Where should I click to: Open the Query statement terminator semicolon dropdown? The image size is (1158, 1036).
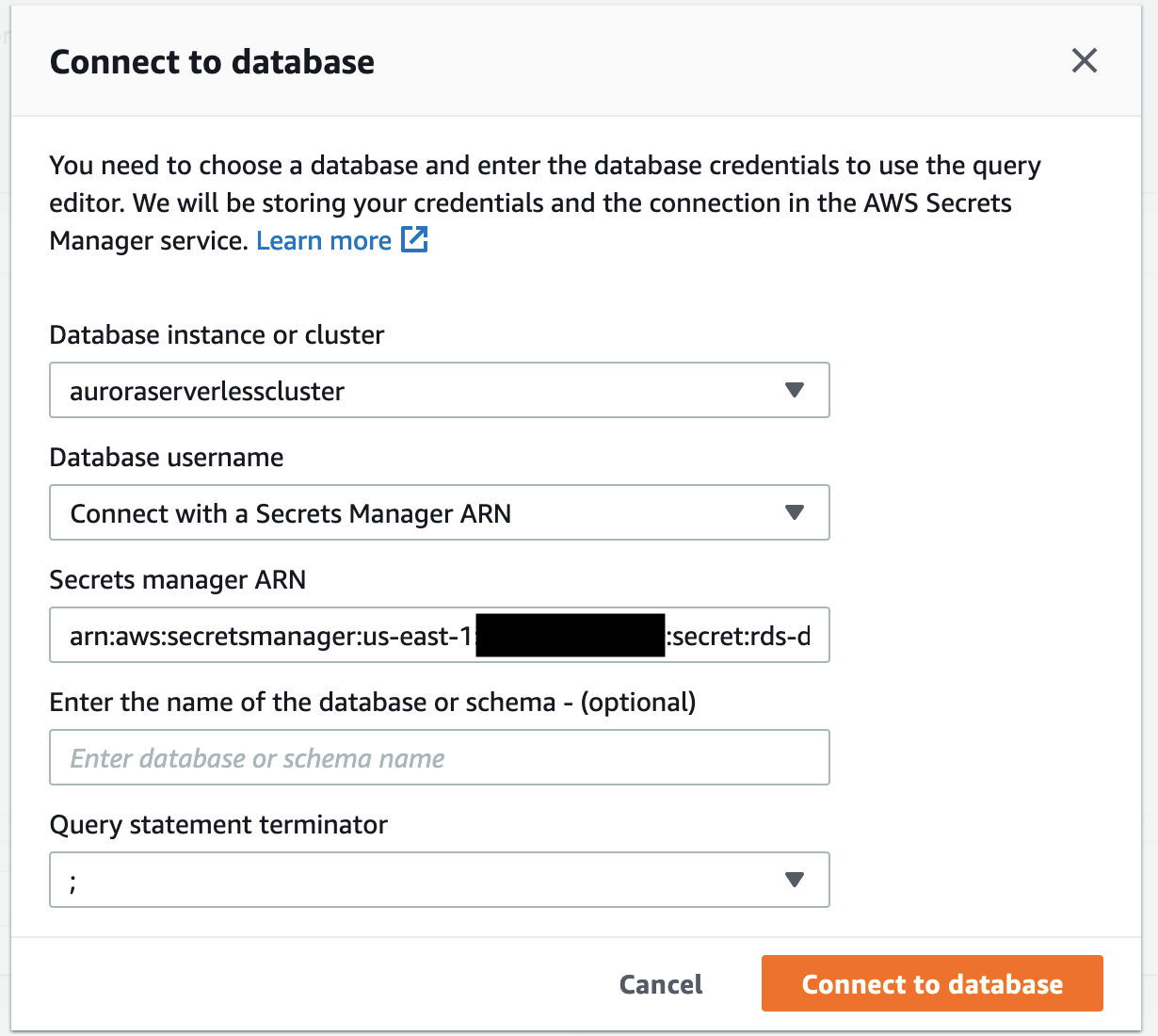pyautogui.click(x=440, y=880)
